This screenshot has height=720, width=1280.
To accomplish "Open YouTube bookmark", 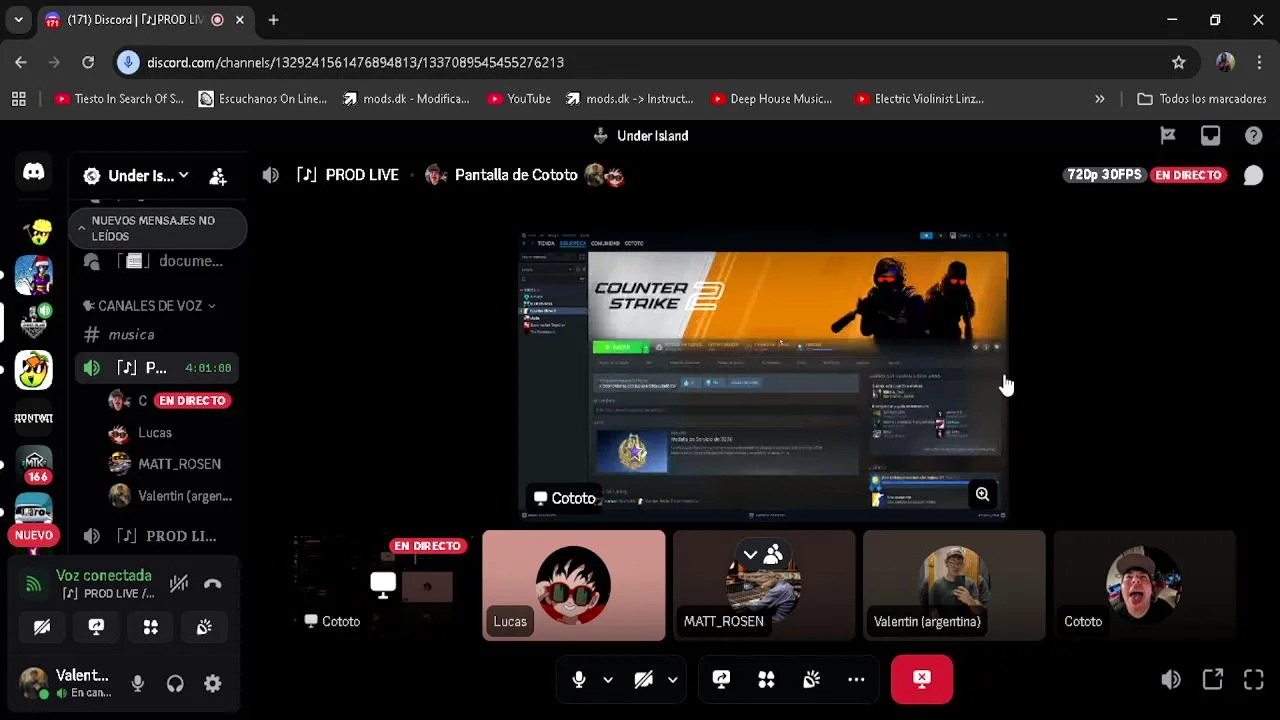I will tap(519, 99).
